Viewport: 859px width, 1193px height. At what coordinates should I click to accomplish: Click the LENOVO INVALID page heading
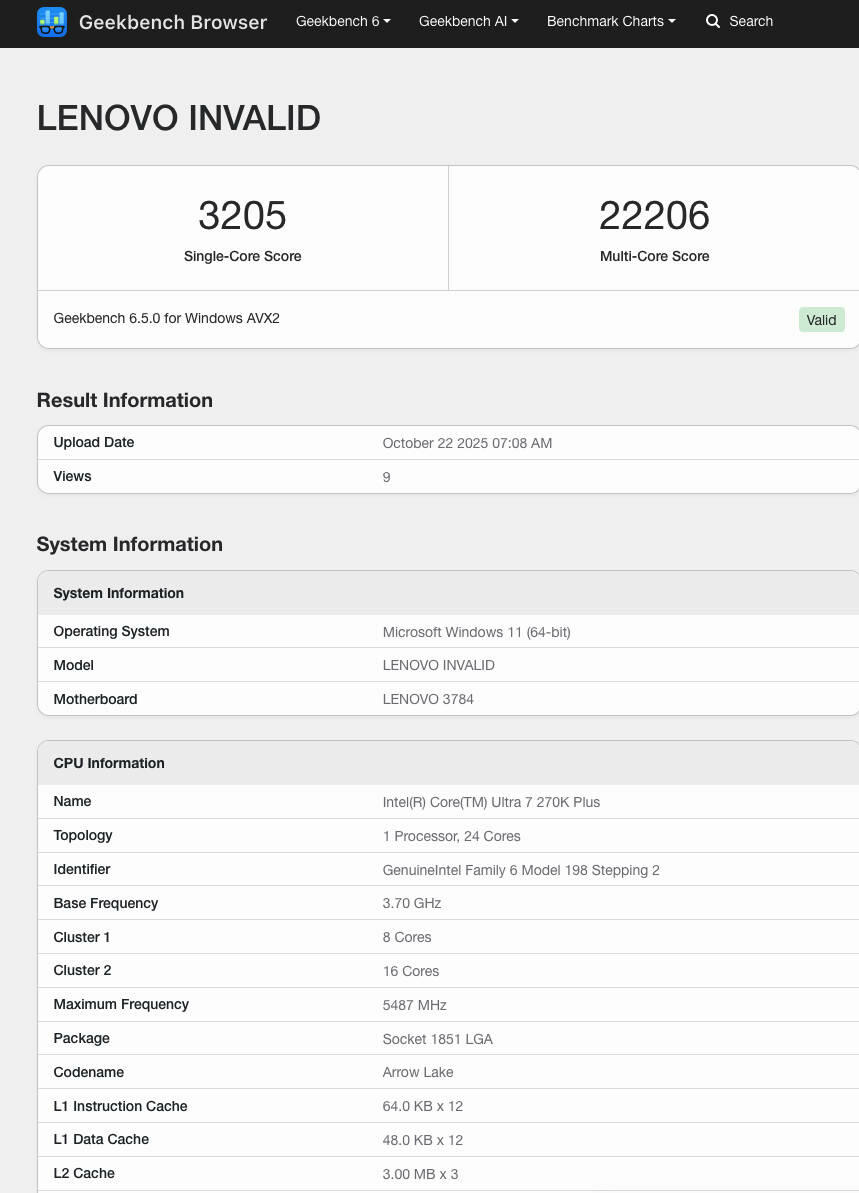(179, 118)
